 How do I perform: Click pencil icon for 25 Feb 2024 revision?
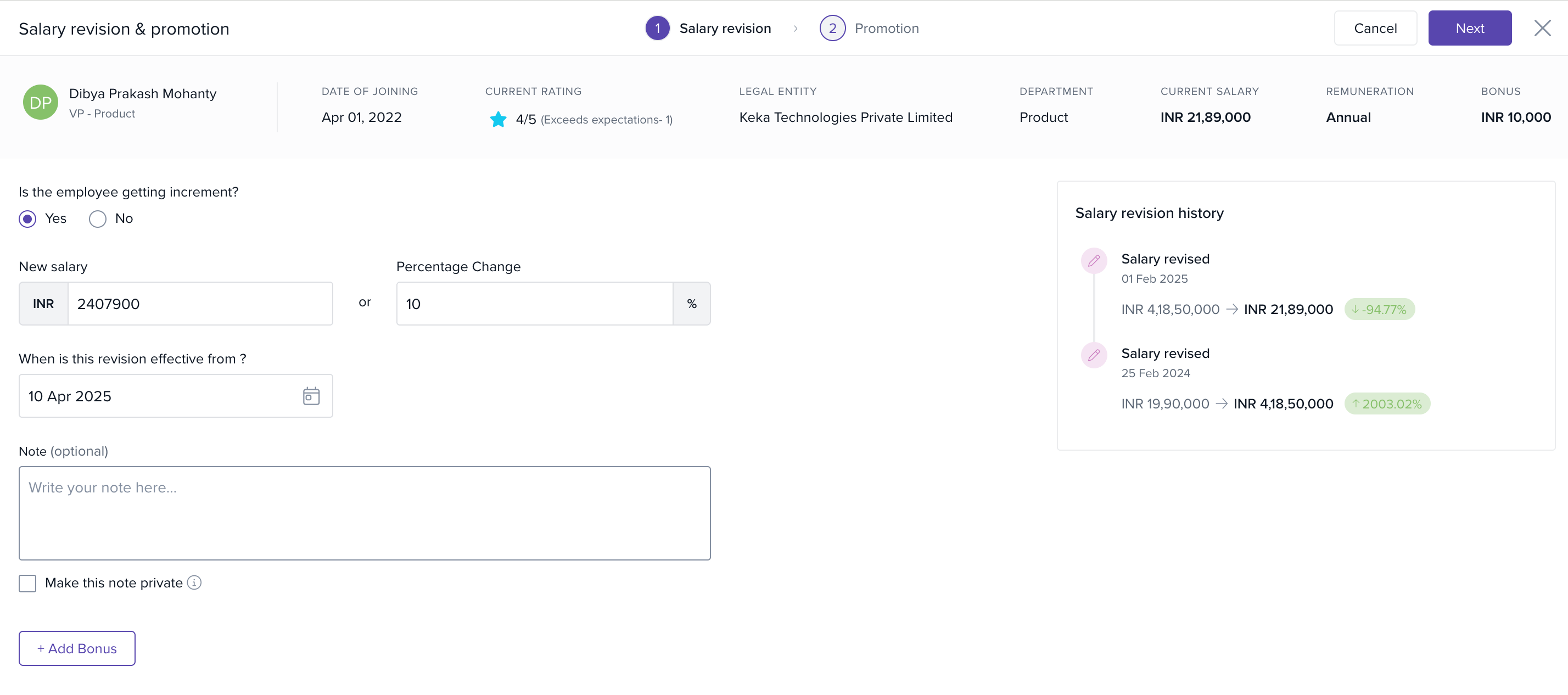pyautogui.click(x=1093, y=355)
